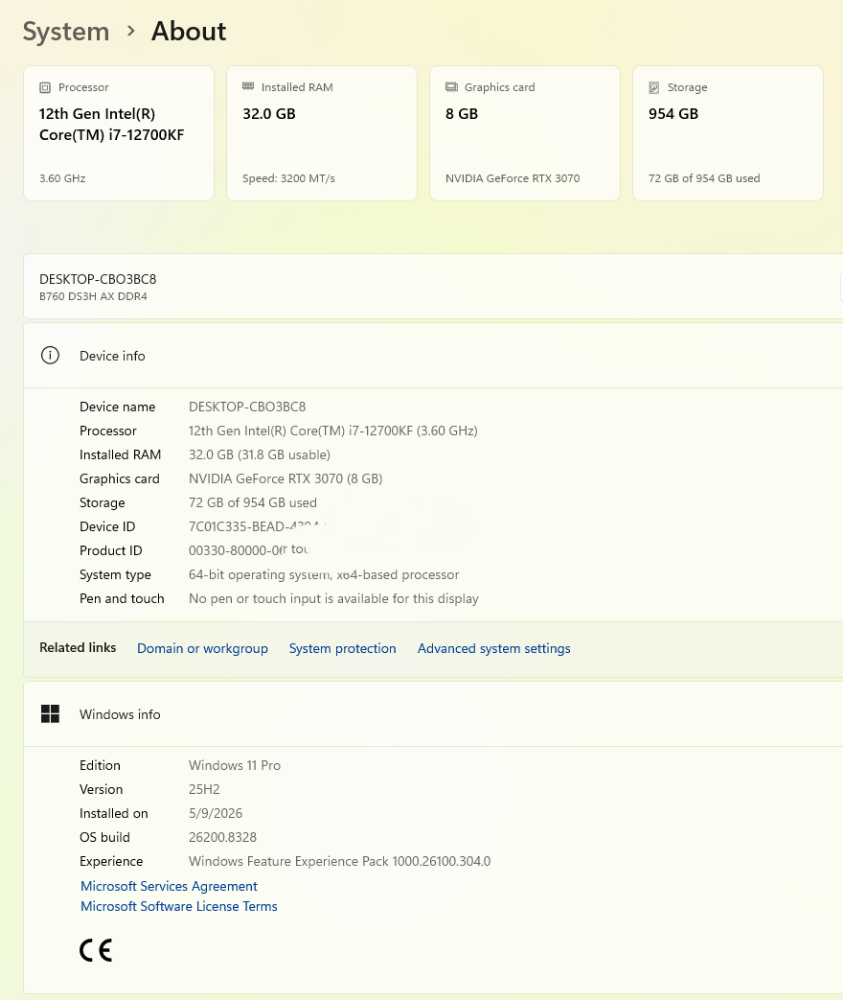Click DESKTOP-CBO3BC8 name in top device banner
This screenshot has height=1000, width=843.
coord(98,279)
